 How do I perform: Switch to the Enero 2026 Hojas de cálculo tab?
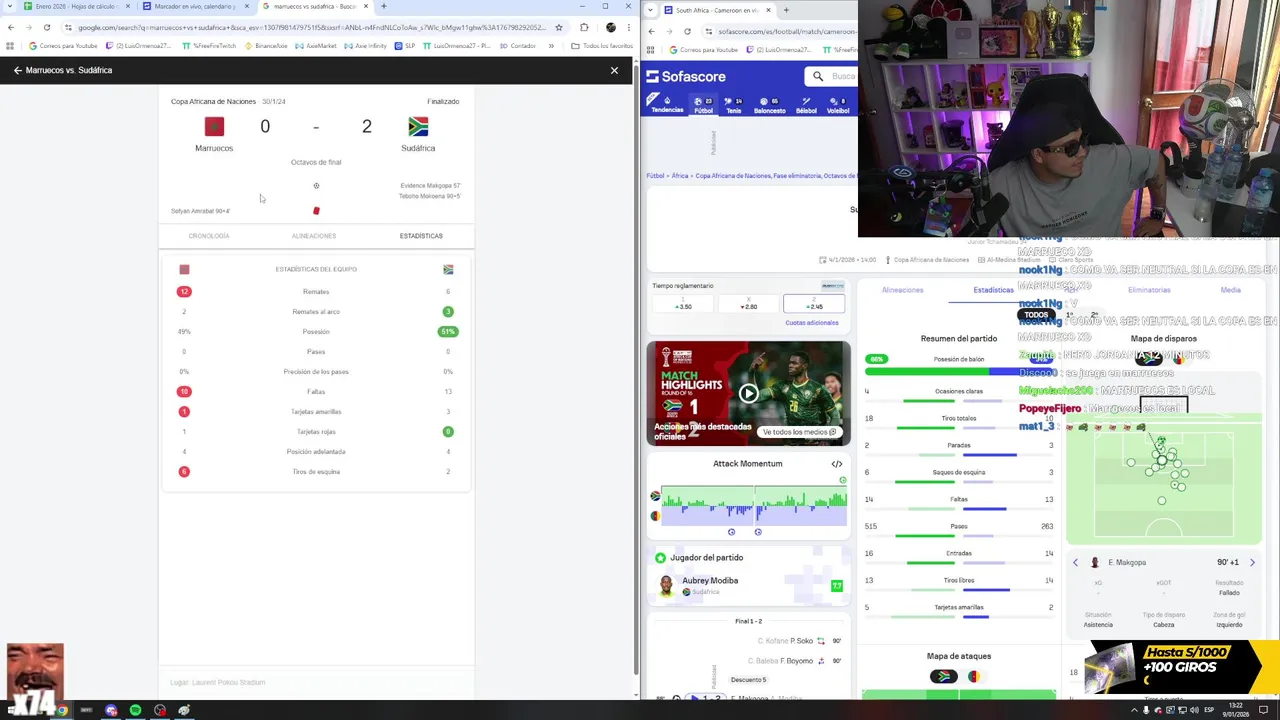click(x=78, y=6)
